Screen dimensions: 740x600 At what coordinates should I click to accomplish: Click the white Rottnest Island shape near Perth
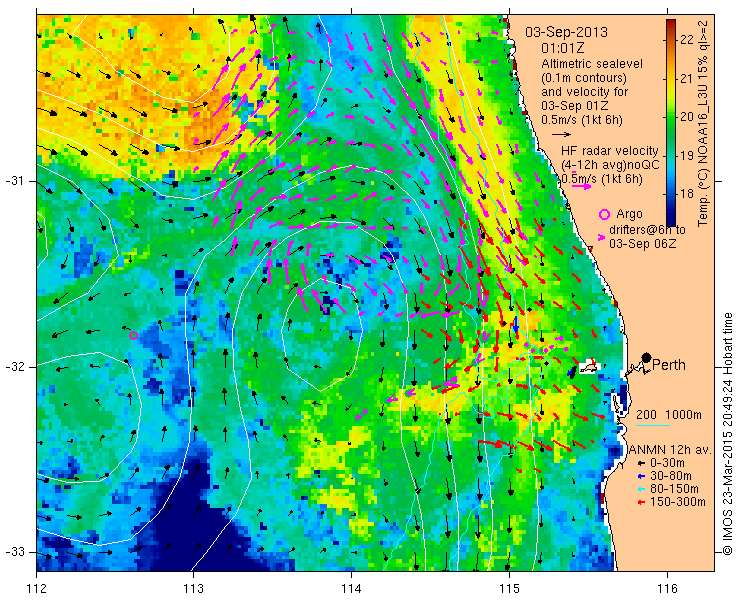(589, 366)
